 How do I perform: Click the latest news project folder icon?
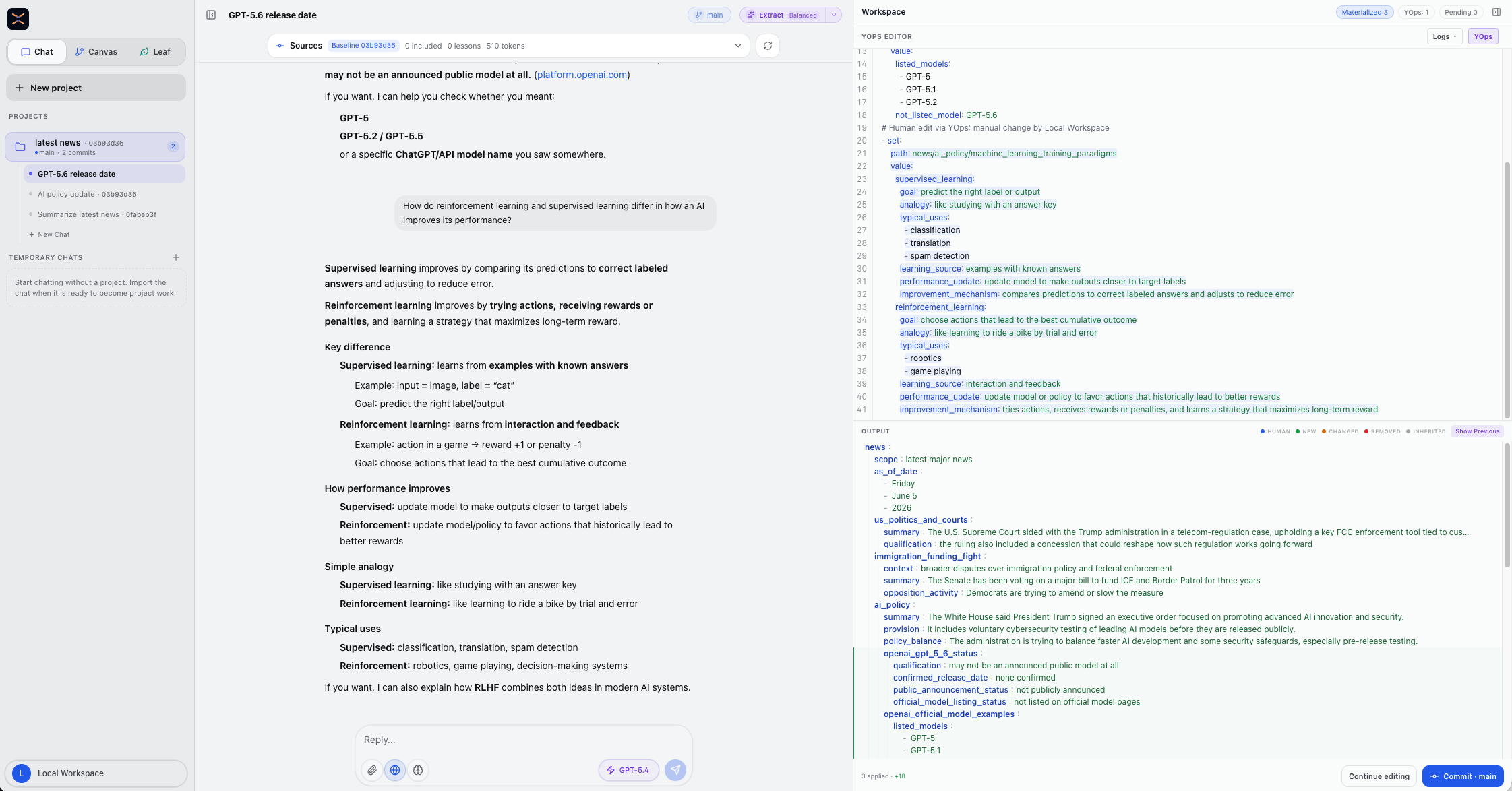tap(20, 147)
